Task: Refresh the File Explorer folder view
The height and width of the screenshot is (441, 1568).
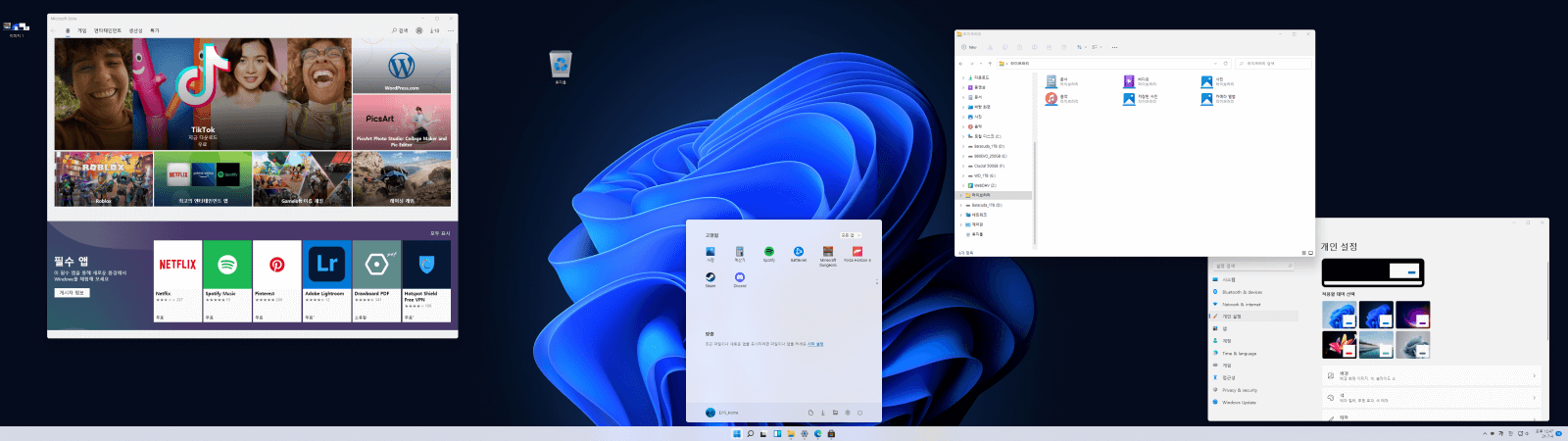Action: pos(1225,64)
